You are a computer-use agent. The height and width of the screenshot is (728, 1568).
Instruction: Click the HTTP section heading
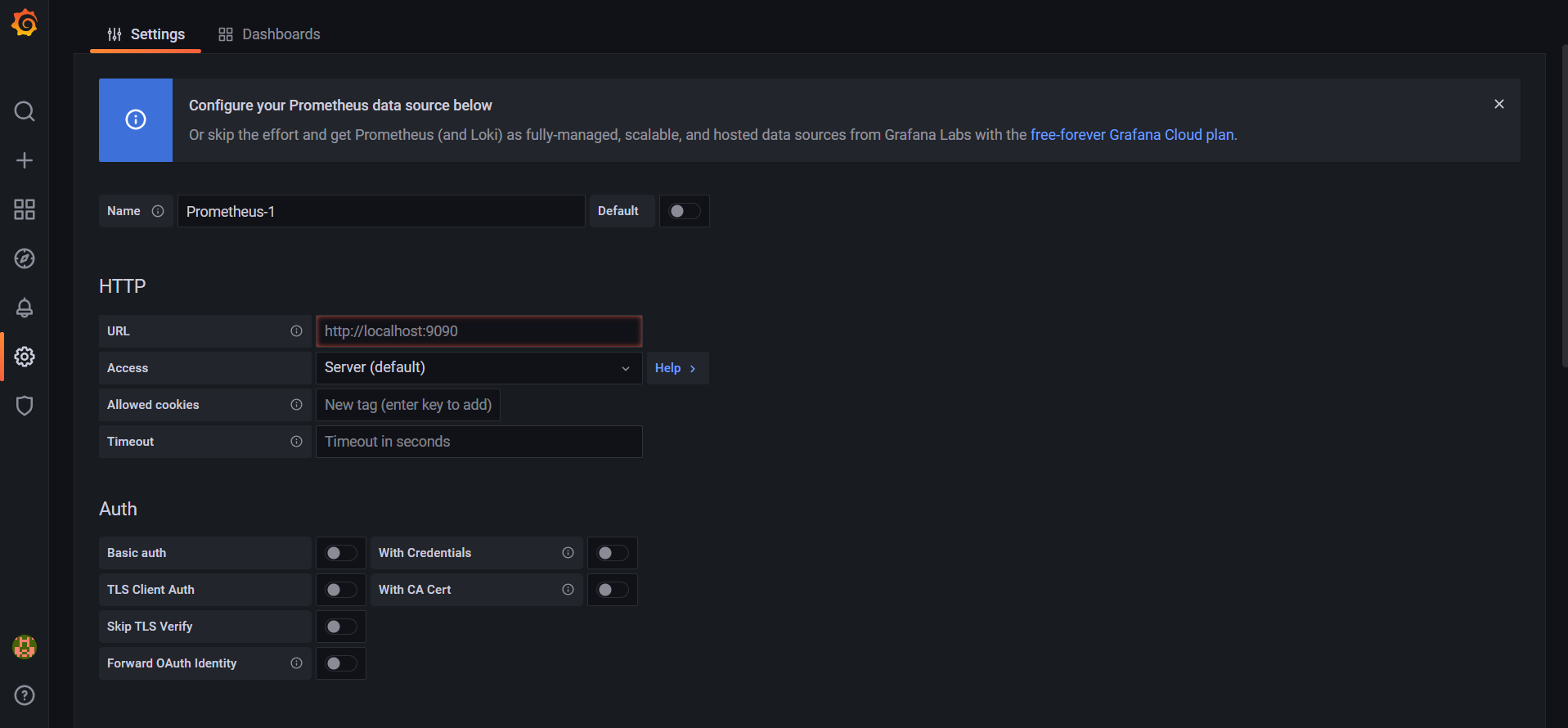(x=123, y=286)
